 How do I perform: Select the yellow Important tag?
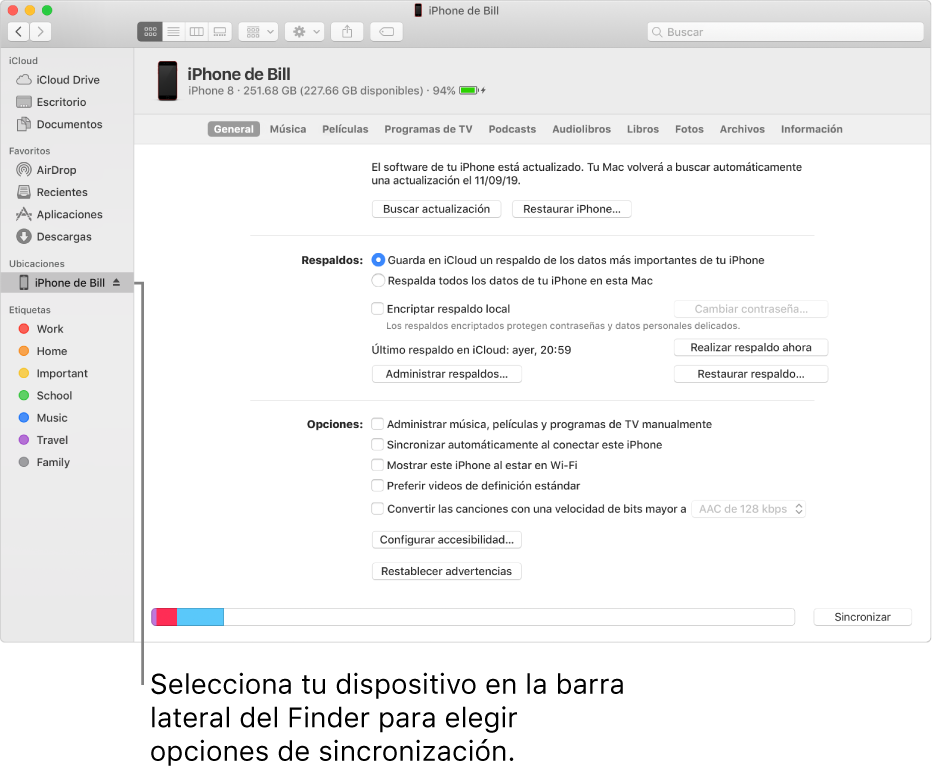click(x=53, y=373)
